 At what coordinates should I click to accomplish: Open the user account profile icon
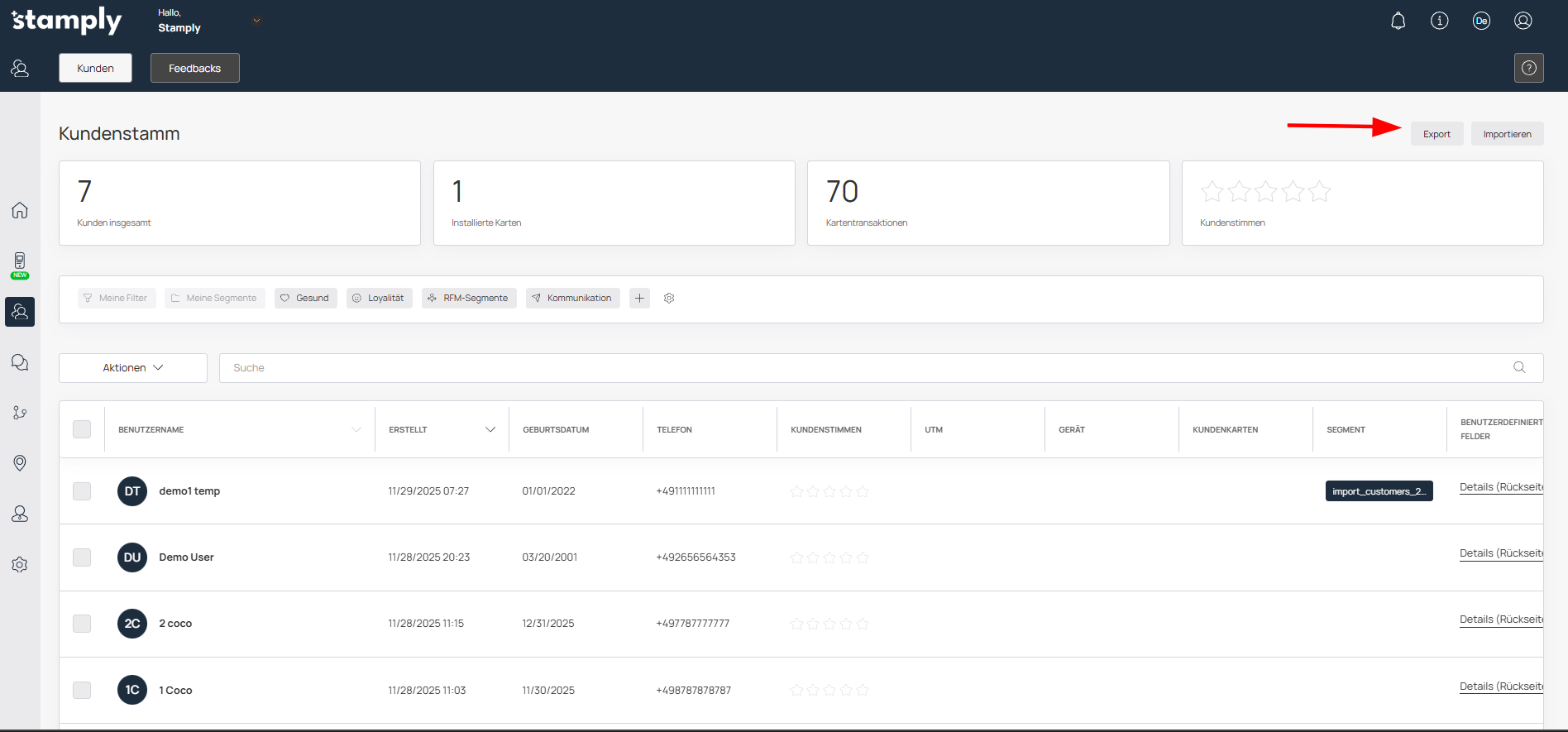point(1523,21)
